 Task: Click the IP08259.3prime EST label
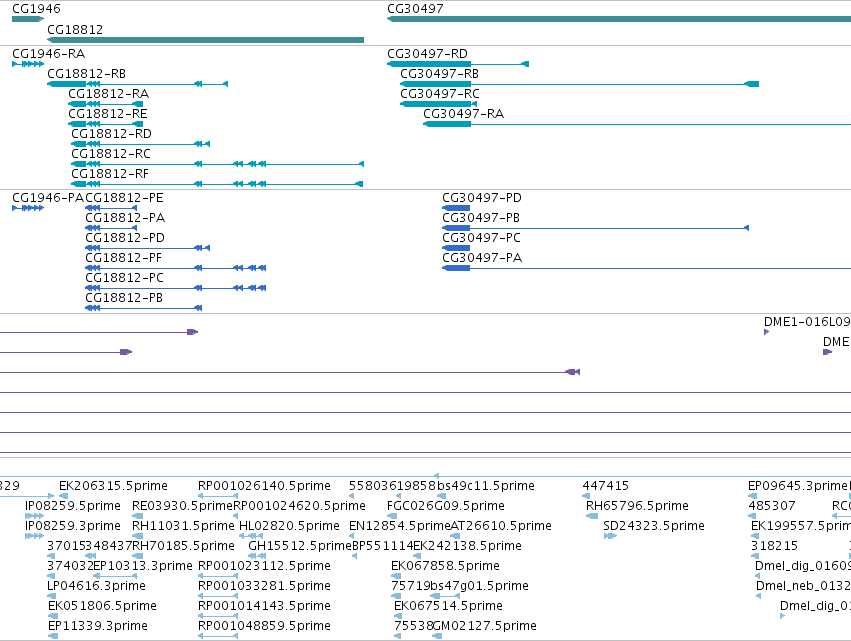pyautogui.click(x=73, y=526)
